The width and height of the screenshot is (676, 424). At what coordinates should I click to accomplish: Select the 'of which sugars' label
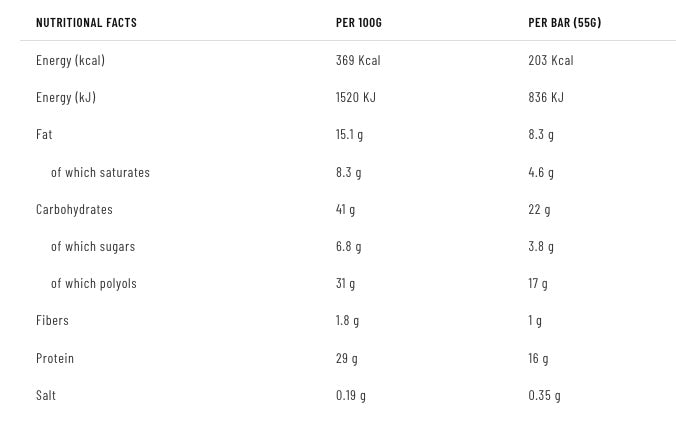pyautogui.click(x=93, y=246)
